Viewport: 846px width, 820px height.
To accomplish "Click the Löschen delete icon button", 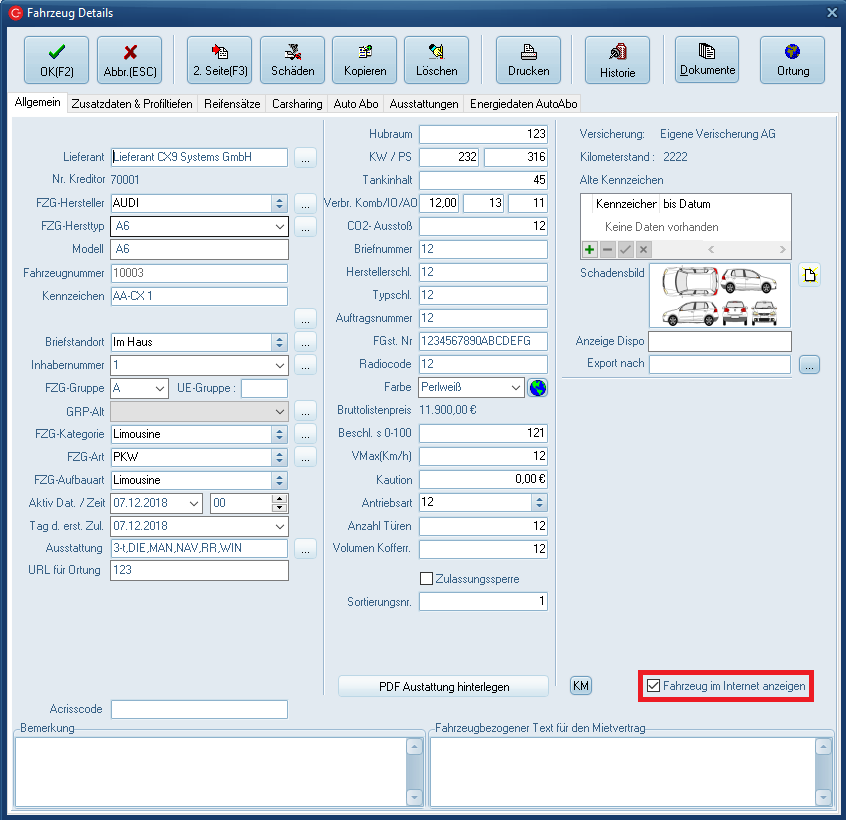I will 436,60.
